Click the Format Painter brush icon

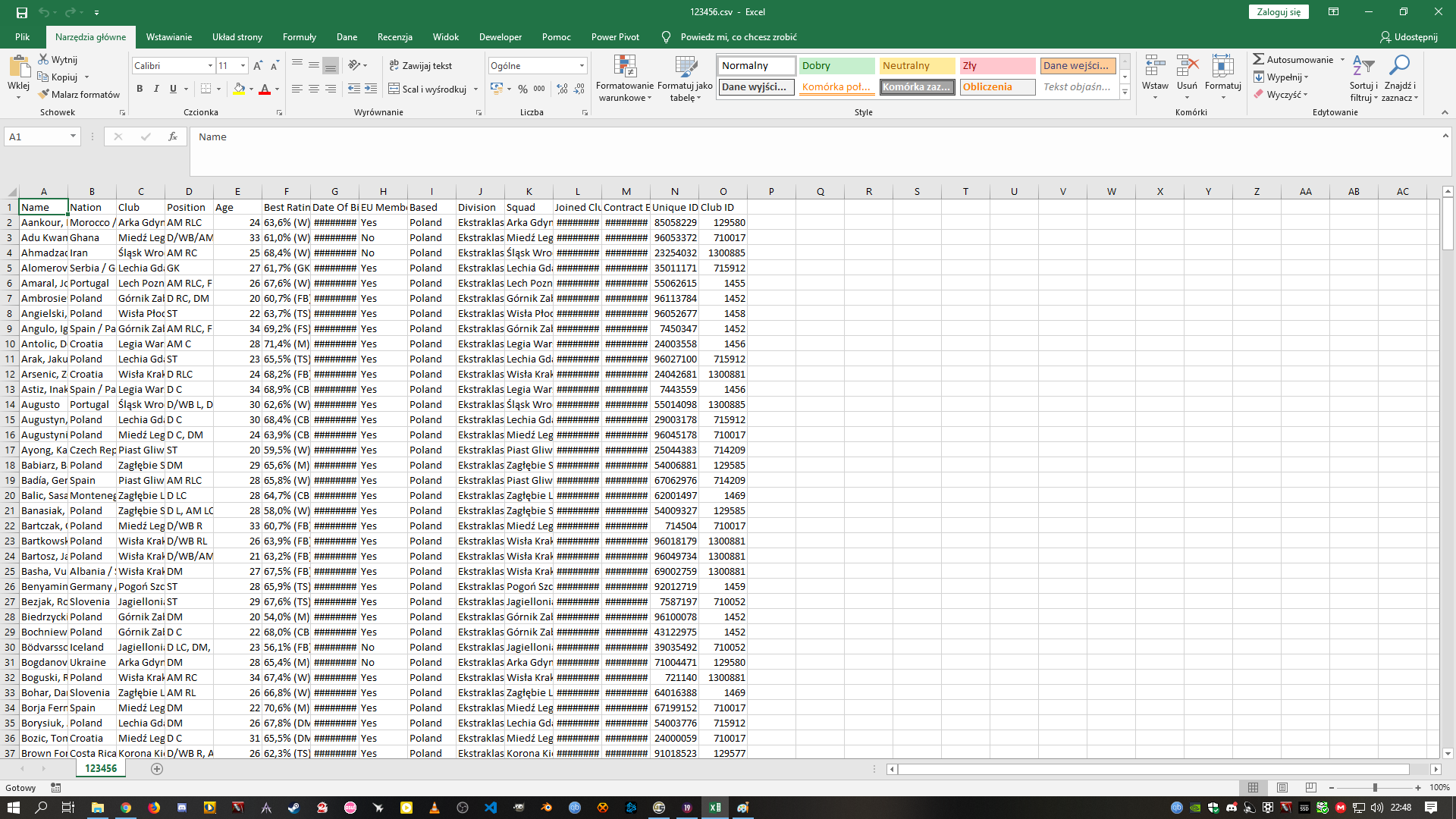(x=44, y=94)
